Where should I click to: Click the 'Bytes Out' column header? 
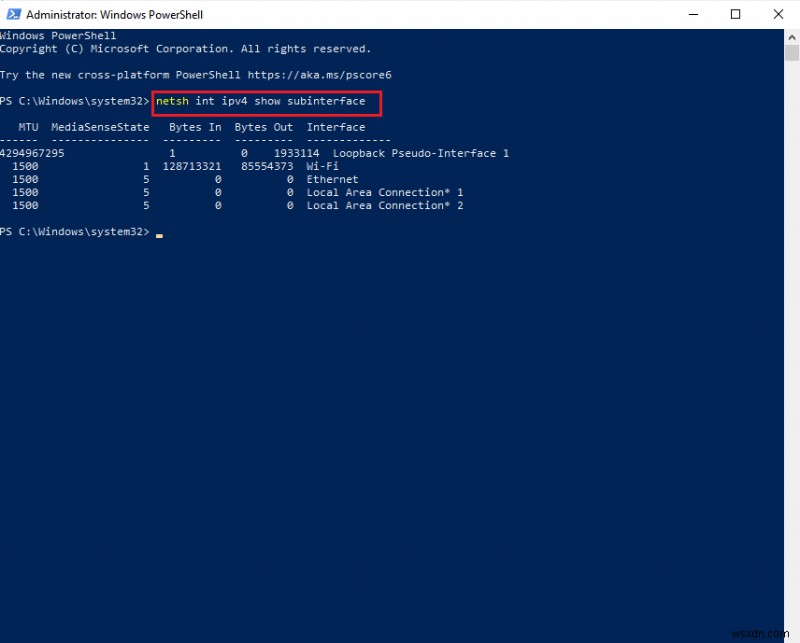coord(264,127)
